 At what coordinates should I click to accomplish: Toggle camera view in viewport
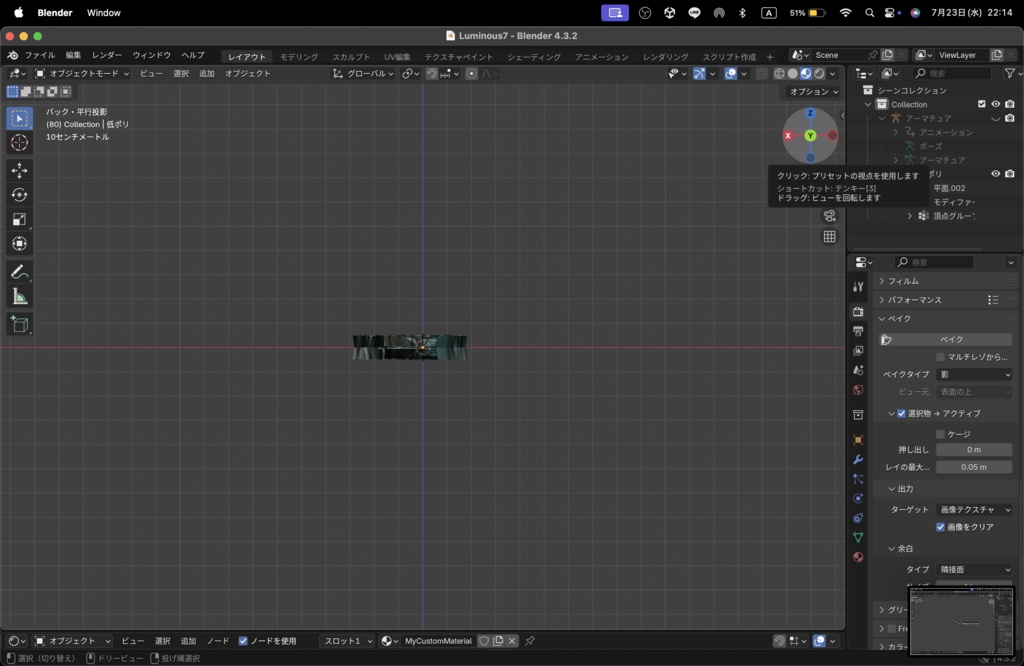coord(829,215)
